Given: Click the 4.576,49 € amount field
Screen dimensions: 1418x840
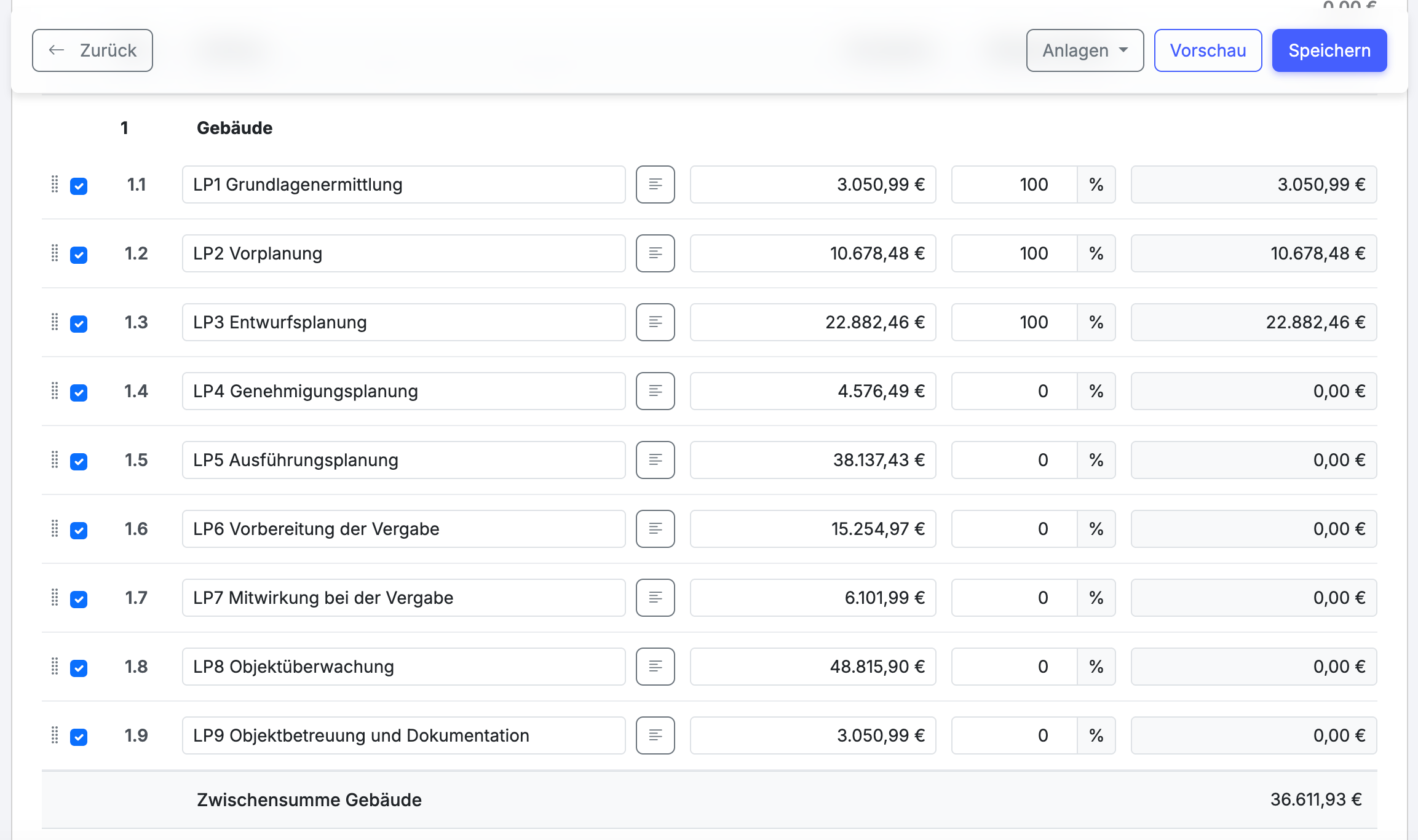Looking at the screenshot, I should pyautogui.click(x=812, y=391).
